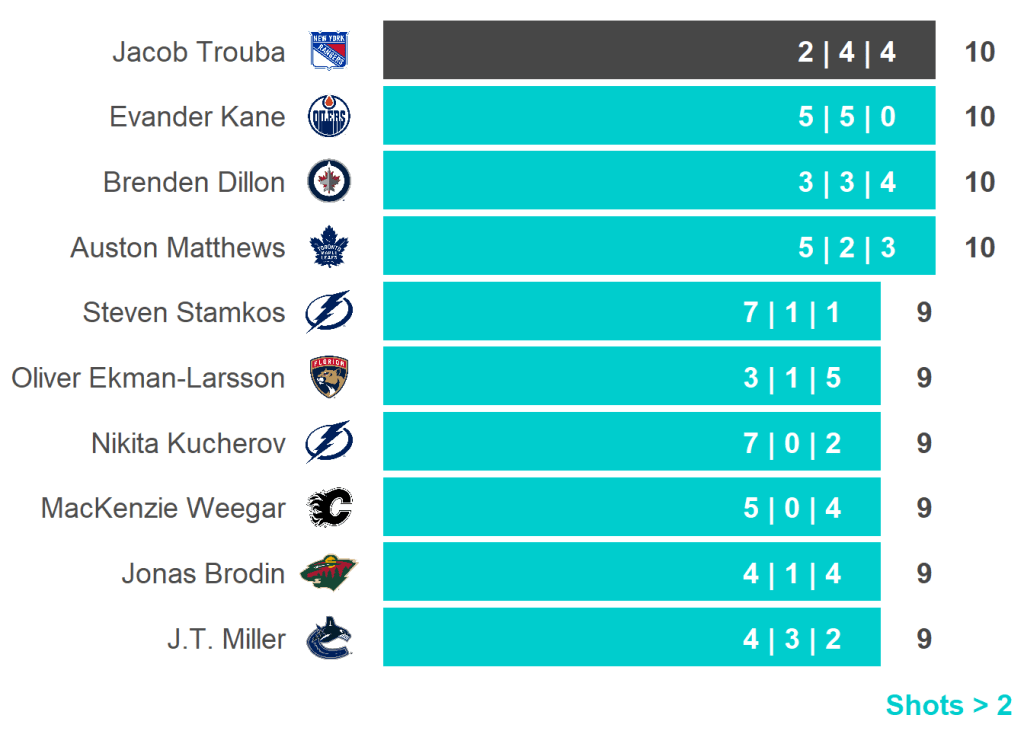Click the 7 | 1 | 1 bar label

click(792, 313)
